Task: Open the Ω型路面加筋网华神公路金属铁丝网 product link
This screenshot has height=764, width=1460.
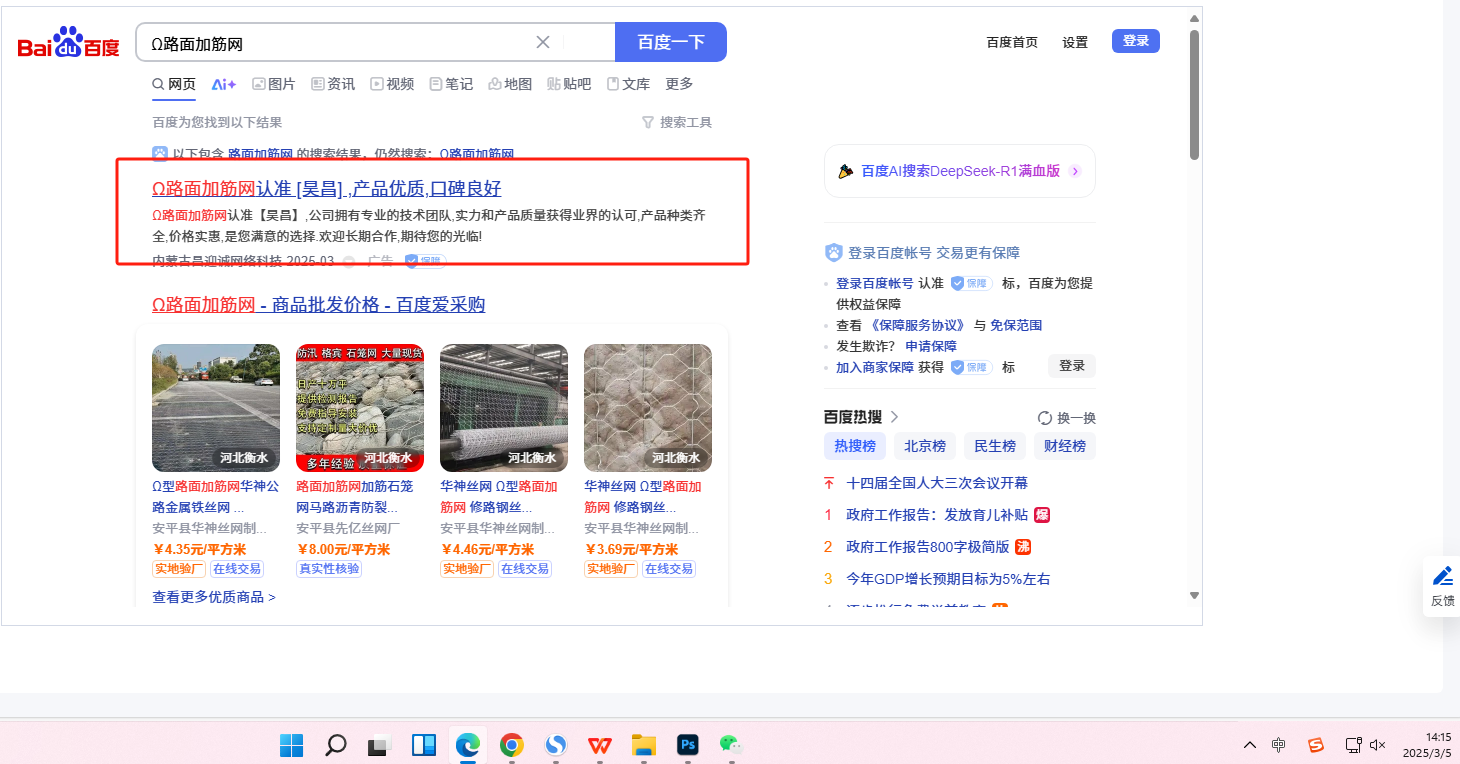Action: (216, 497)
